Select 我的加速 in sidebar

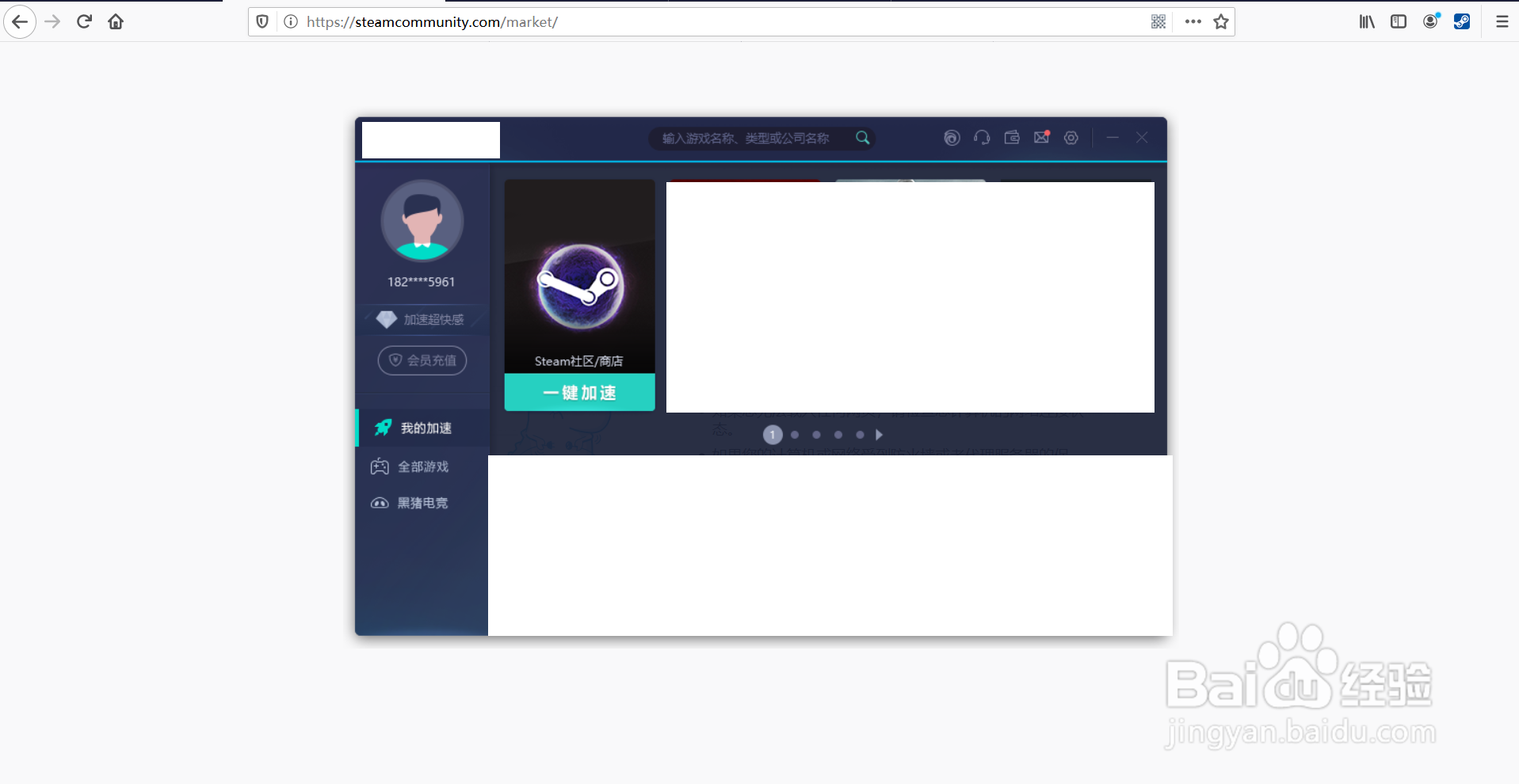(422, 428)
